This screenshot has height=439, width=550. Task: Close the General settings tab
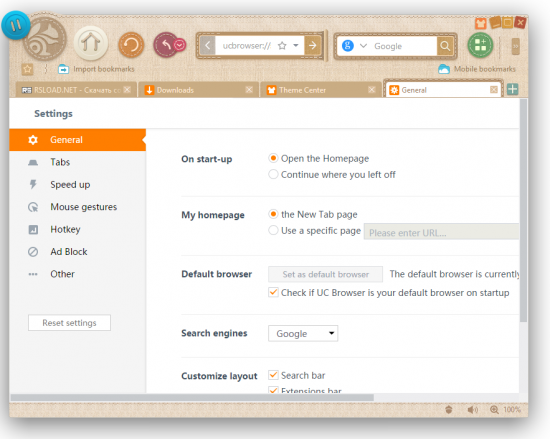pyautogui.click(x=494, y=90)
